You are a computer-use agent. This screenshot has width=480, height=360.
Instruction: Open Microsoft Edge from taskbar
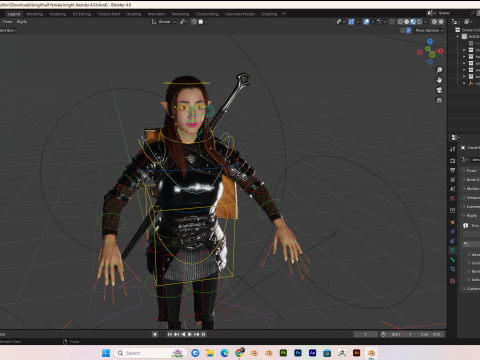tap(224, 353)
